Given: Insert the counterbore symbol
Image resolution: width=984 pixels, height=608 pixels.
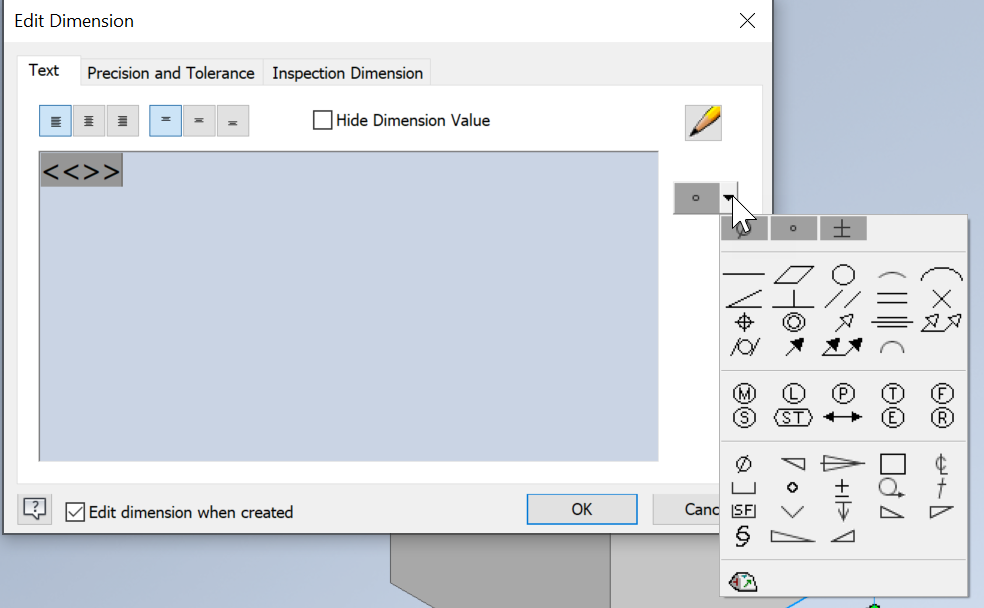Looking at the screenshot, I should pos(744,487).
